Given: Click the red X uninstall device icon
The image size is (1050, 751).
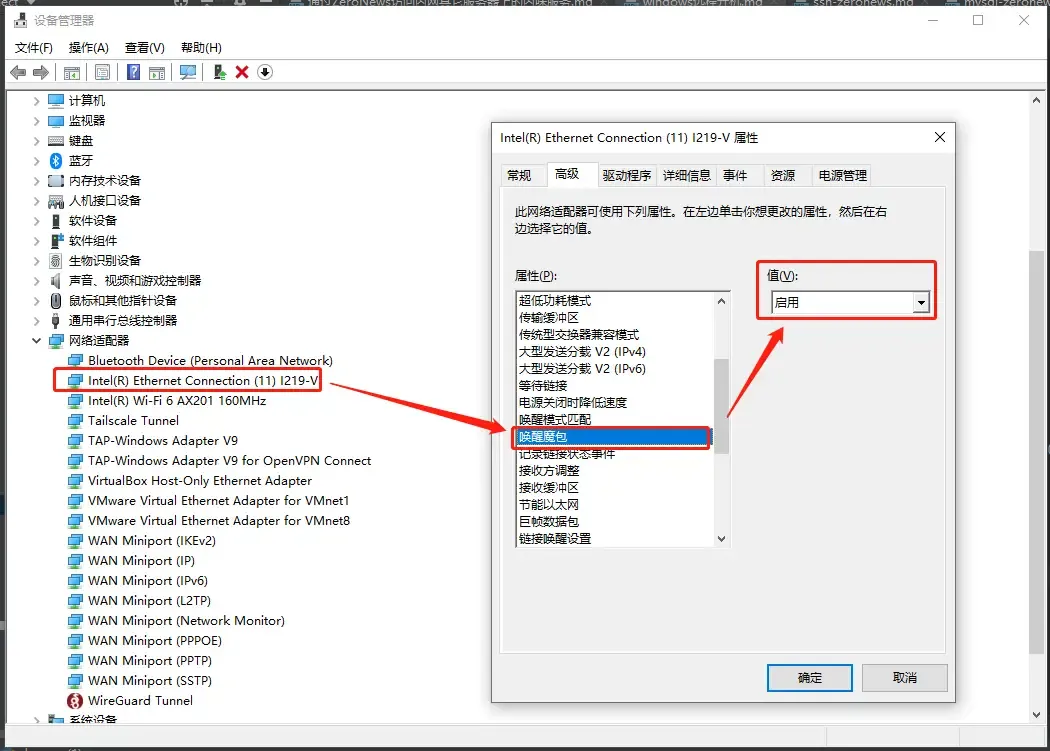Looking at the screenshot, I should 242,72.
